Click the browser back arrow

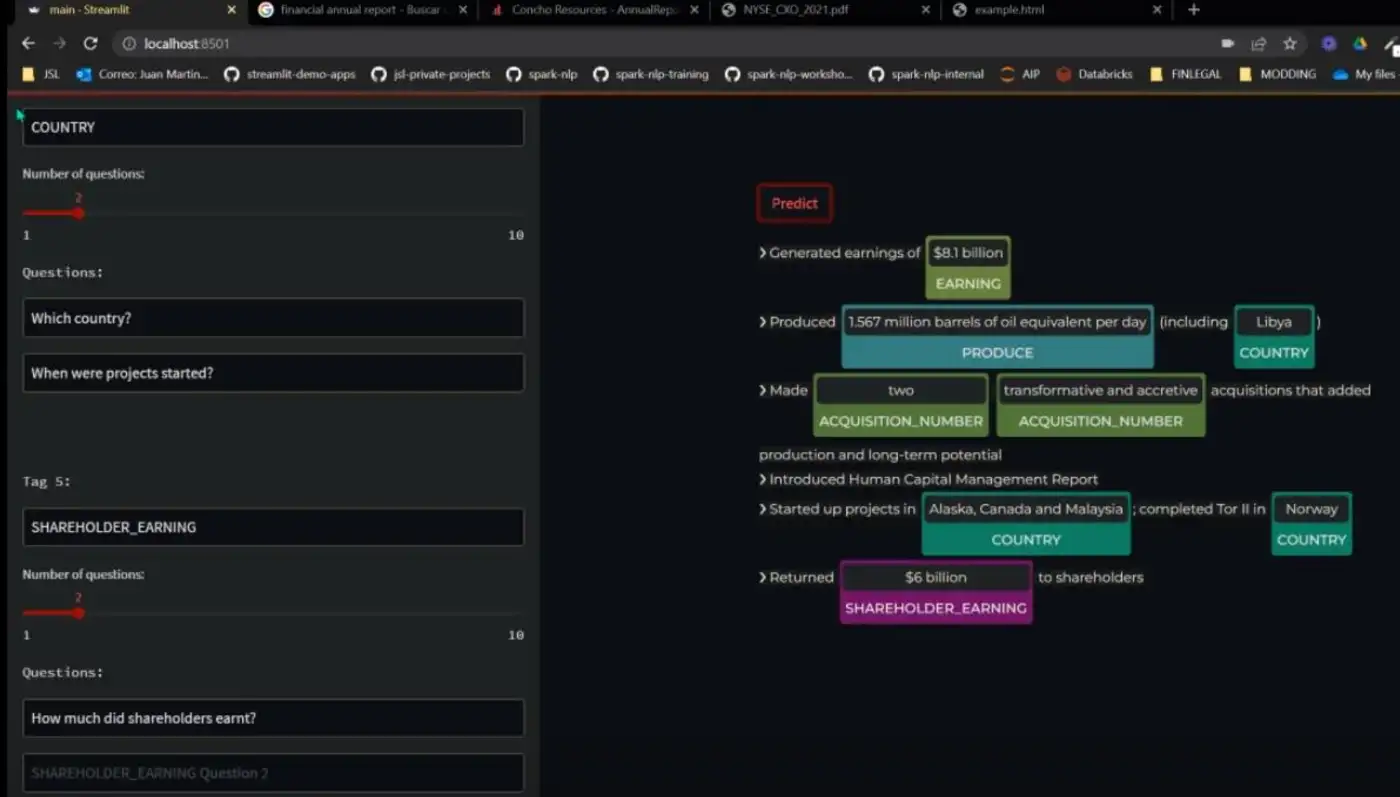(28, 43)
